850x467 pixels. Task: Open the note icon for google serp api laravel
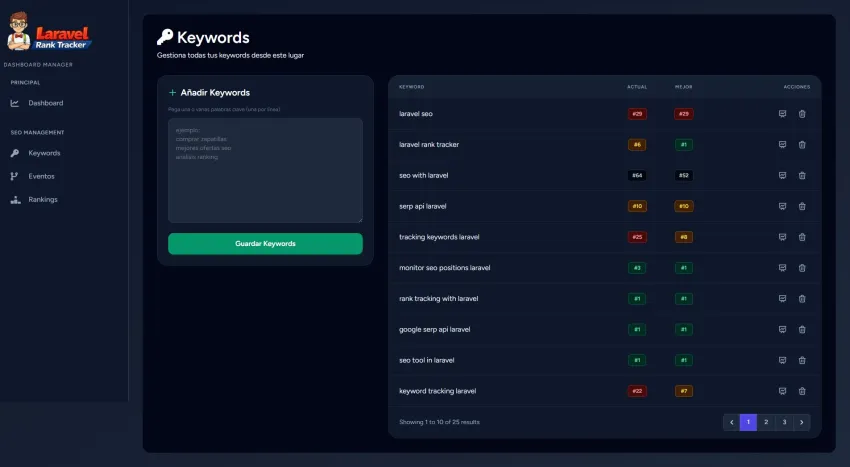coord(782,329)
